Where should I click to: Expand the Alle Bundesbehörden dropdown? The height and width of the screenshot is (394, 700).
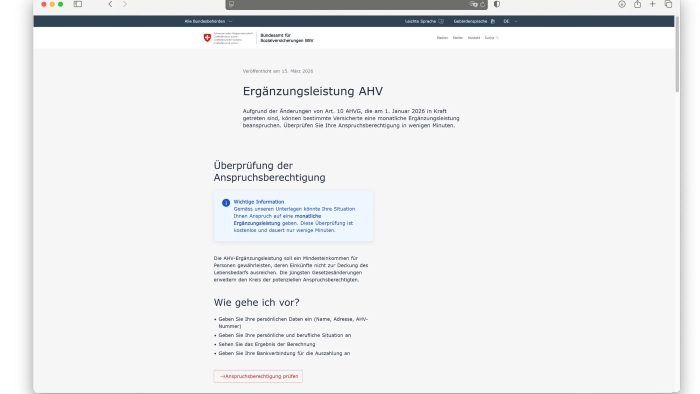(208, 21)
